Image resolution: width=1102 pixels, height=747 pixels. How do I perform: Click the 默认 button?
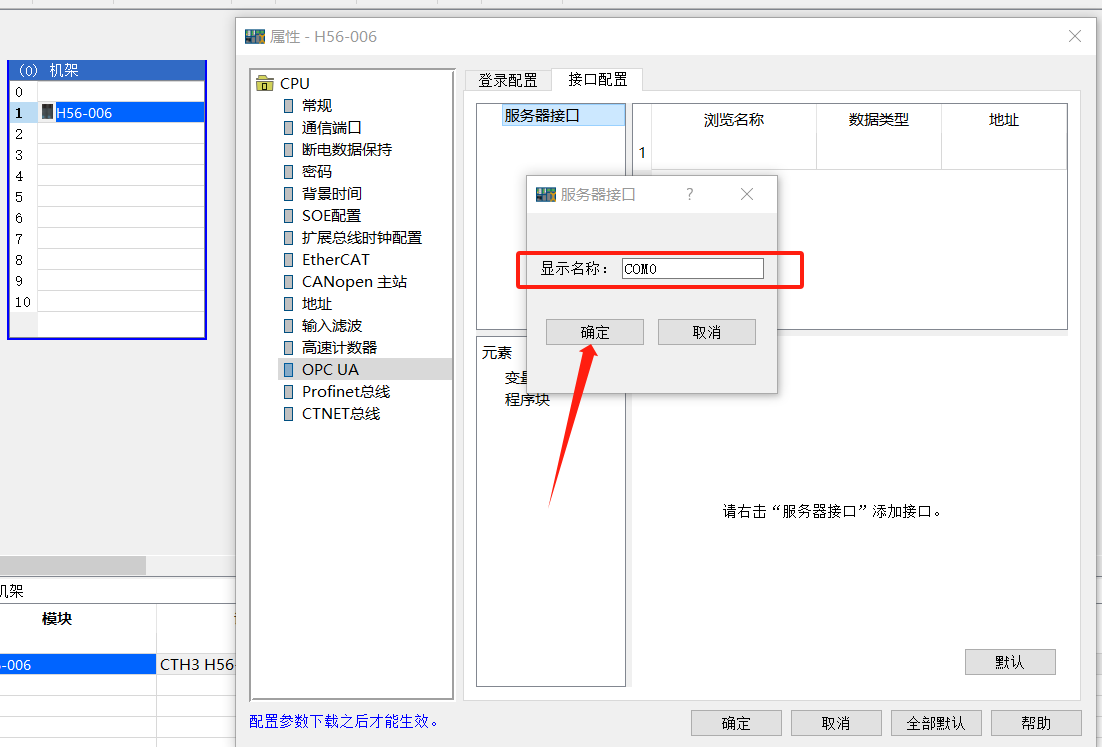[1010, 662]
